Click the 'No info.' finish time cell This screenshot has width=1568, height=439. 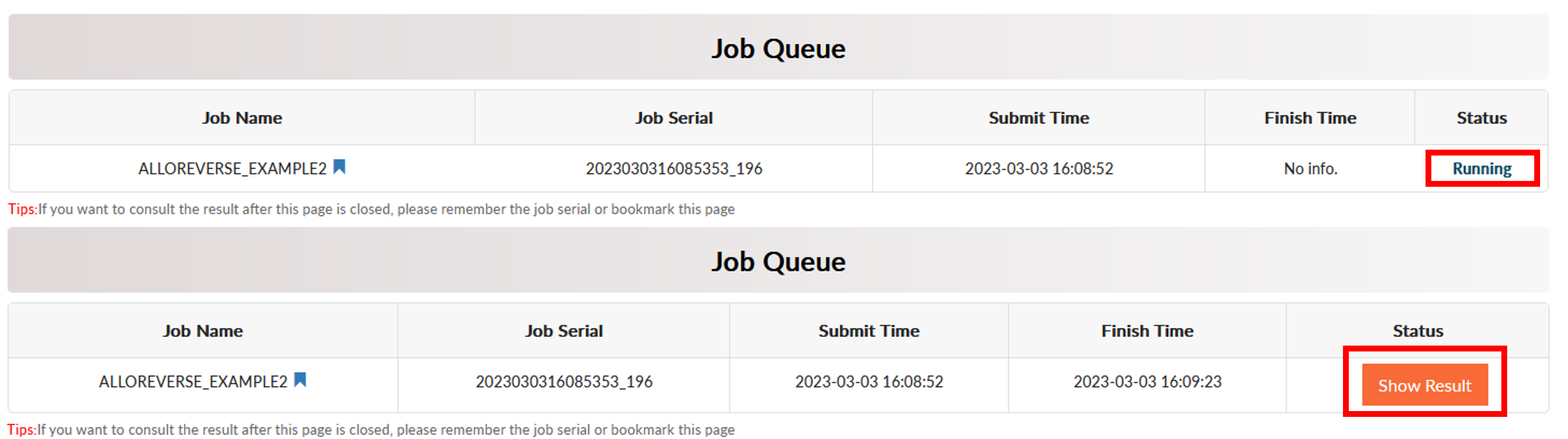coord(1310,169)
